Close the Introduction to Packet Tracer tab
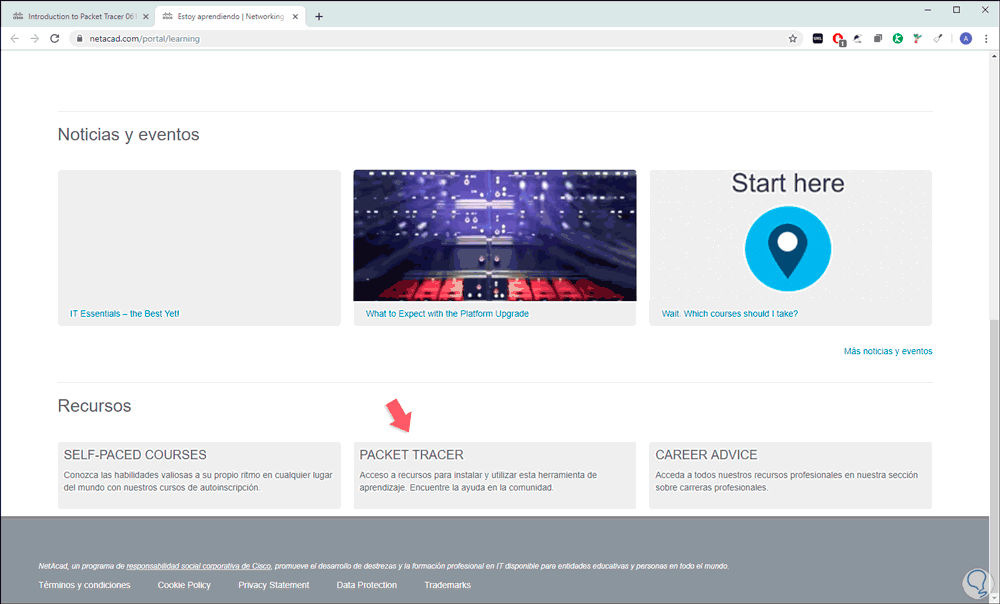This screenshot has width=1000, height=604. pyautogui.click(x=145, y=17)
